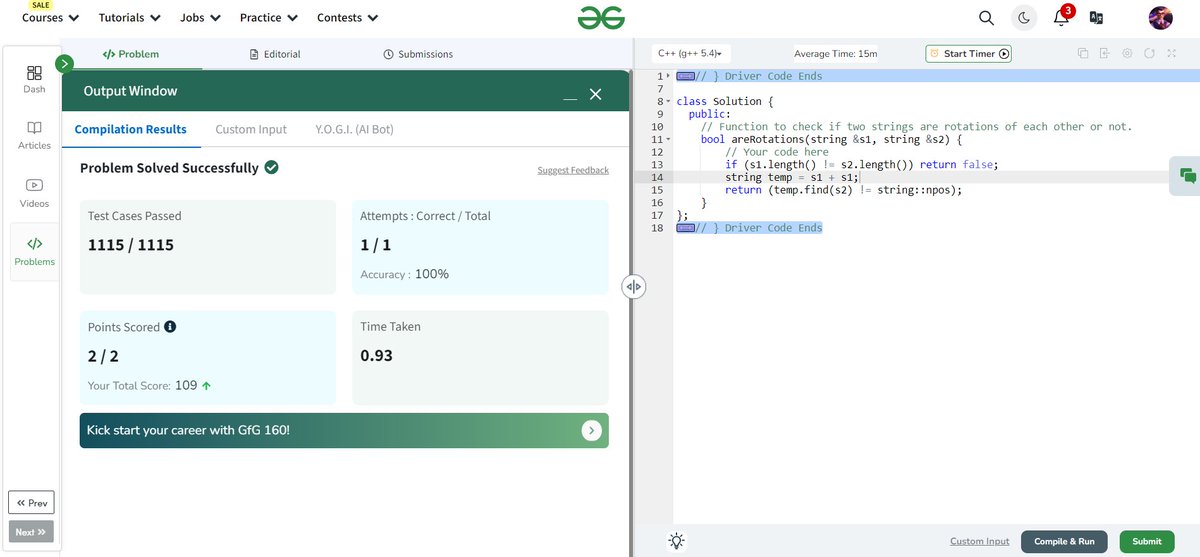
Task: Click the 1115 / 1115 test cases text
Action: pyautogui.click(x=131, y=244)
